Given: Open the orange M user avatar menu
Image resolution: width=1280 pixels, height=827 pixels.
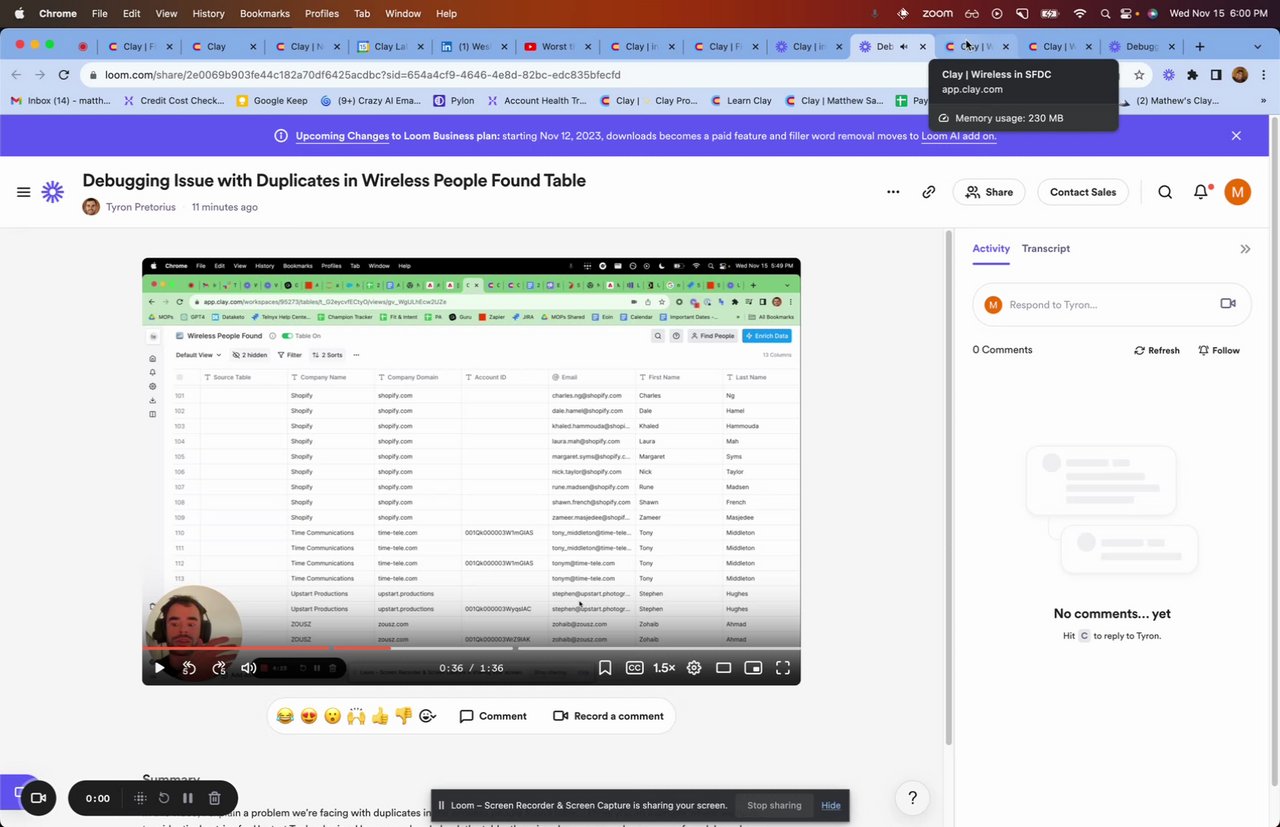Looking at the screenshot, I should point(1238,192).
